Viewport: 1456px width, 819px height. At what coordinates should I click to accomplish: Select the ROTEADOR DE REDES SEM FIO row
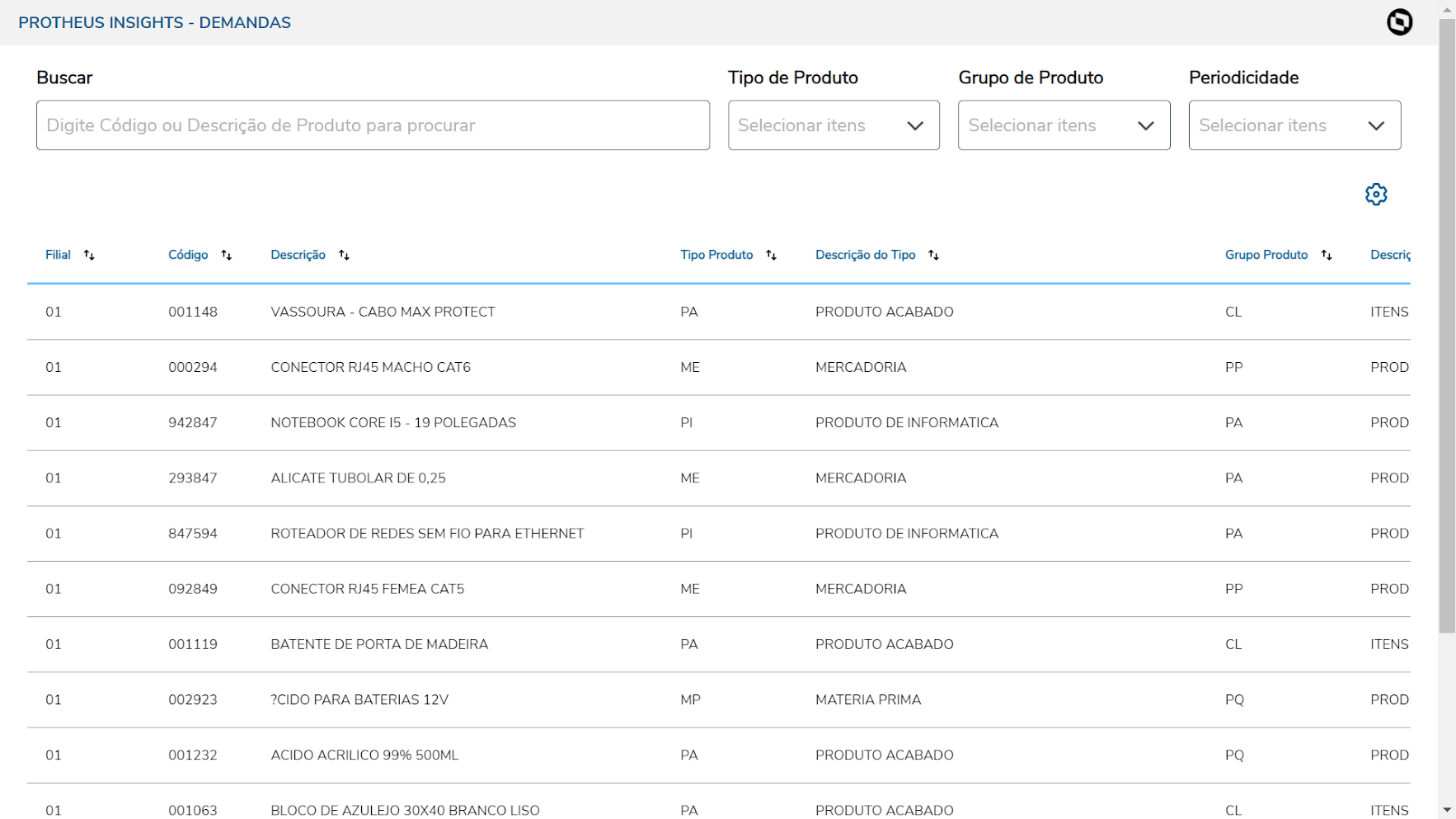[426, 534]
